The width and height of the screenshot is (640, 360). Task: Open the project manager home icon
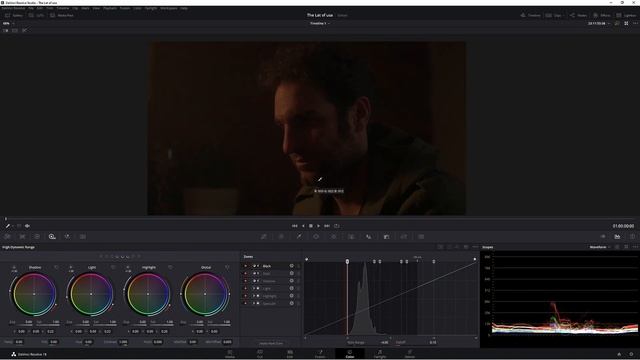pos(619,354)
